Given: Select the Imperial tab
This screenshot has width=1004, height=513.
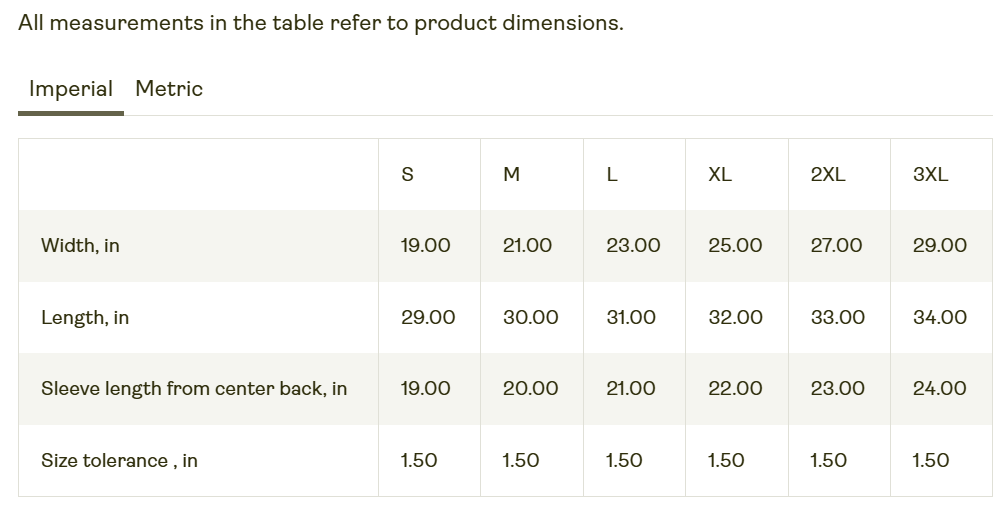Looking at the screenshot, I should click(71, 89).
